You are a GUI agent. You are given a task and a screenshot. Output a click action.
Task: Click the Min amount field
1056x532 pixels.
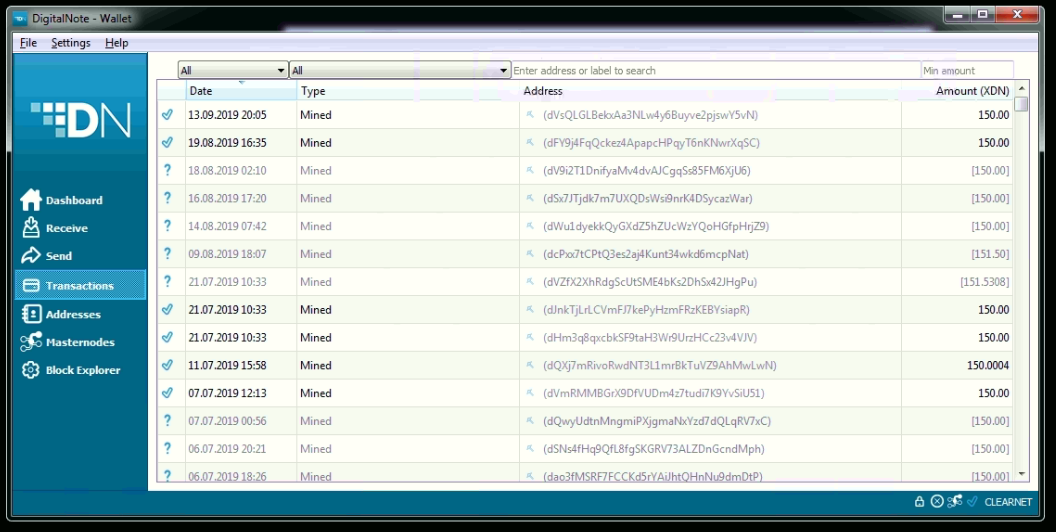[x=967, y=70]
